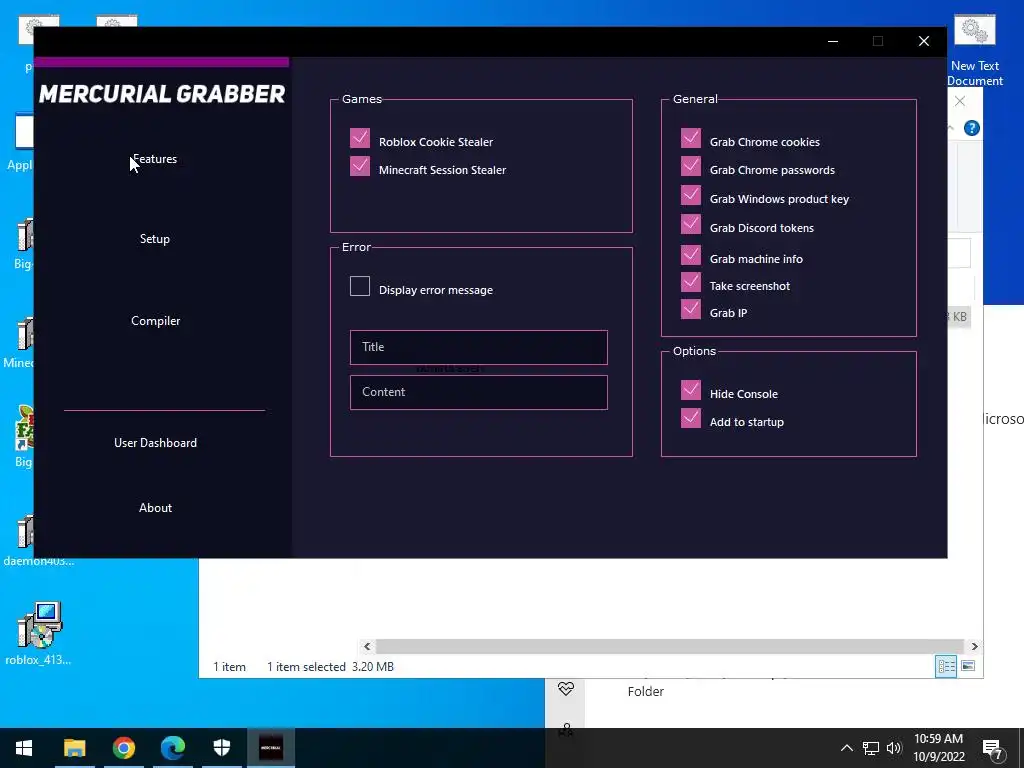Toggle the Grab IP checkbox

tap(691, 309)
